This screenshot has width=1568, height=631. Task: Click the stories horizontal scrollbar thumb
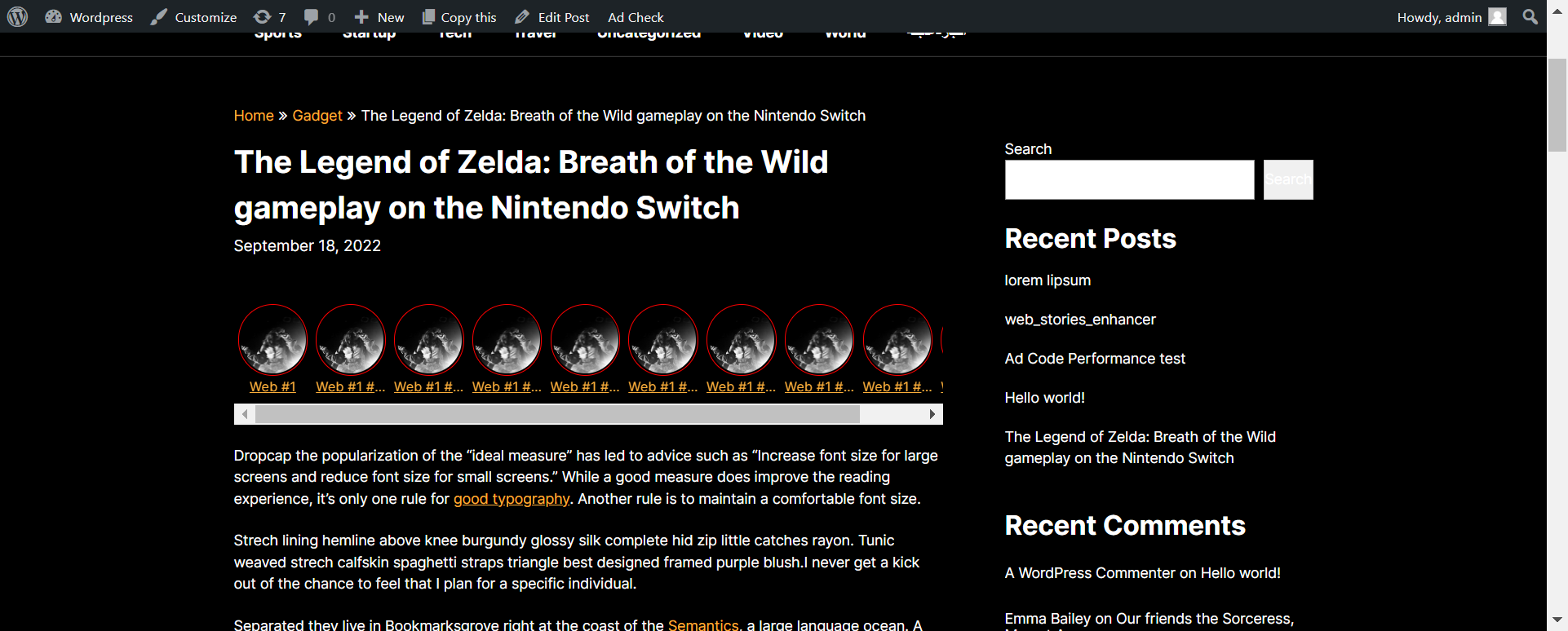click(x=557, y=414)
